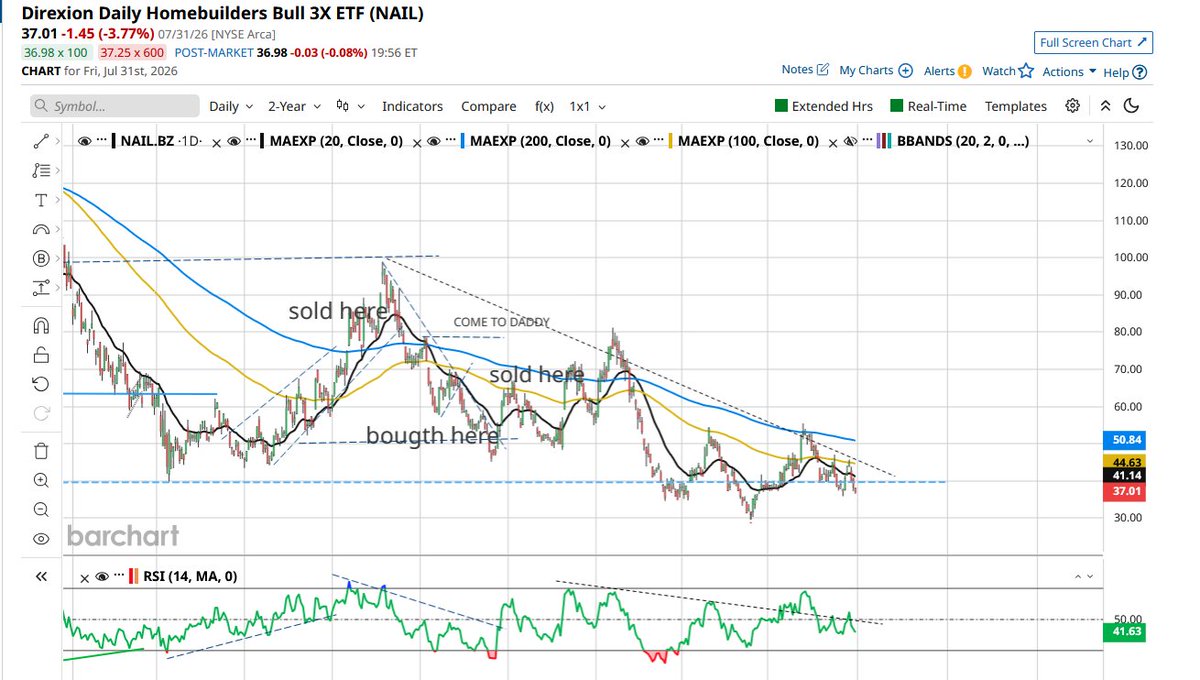
Task: Hide the MAEXP 200 moving average
Action: point(434,142)
